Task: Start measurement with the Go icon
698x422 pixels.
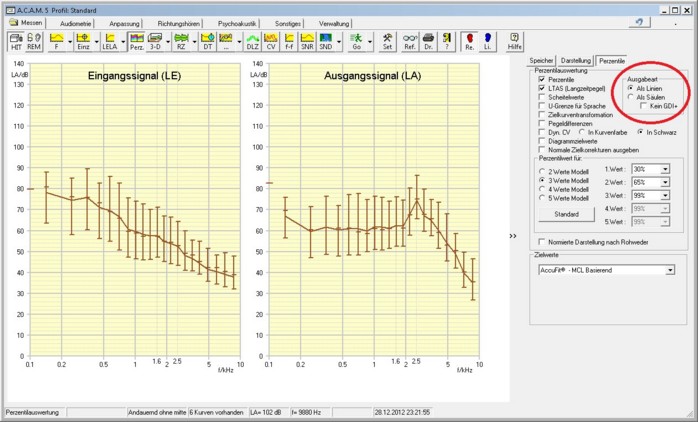Action: tap(356, 41)
